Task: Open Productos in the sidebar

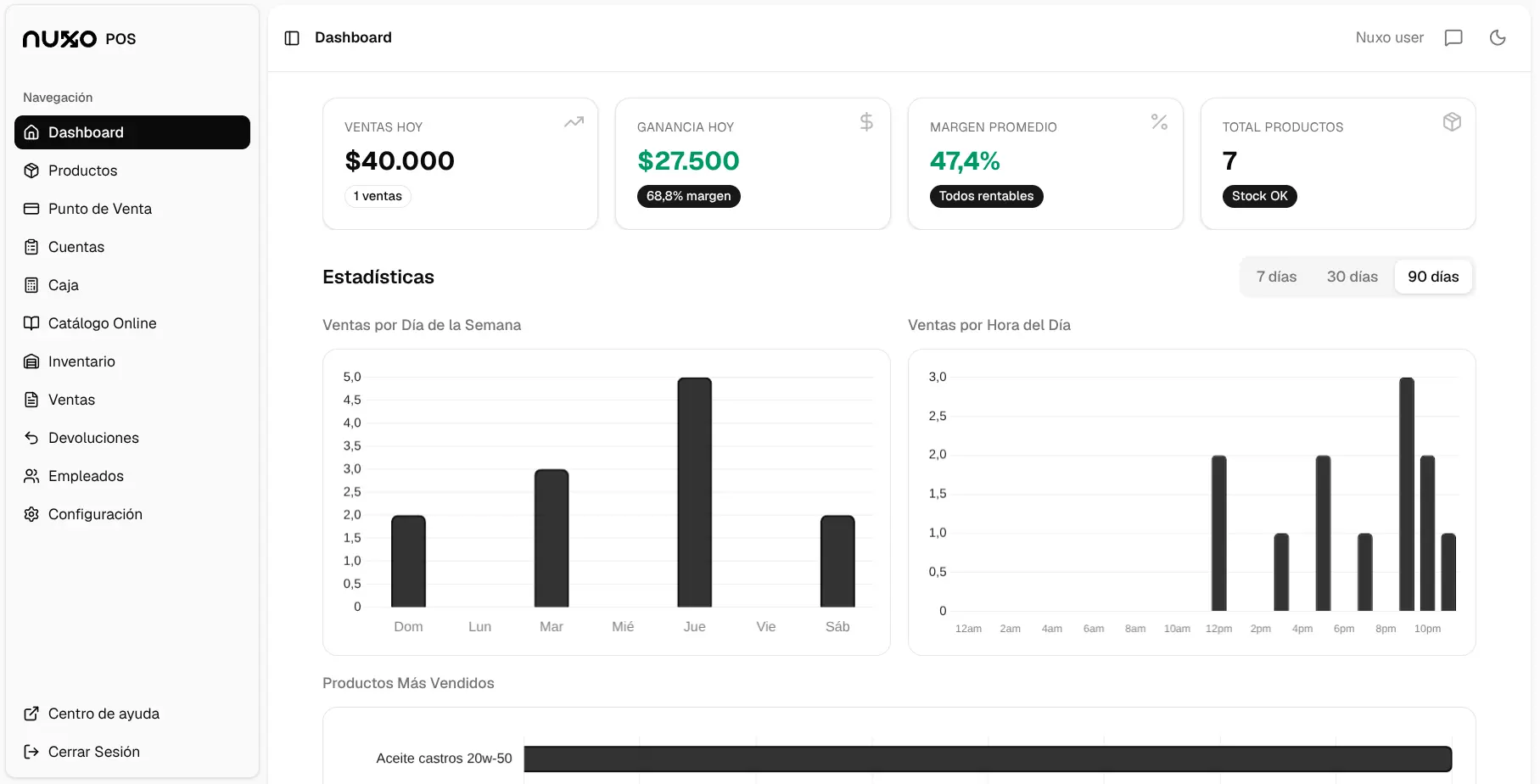Action: coord(132,171)
